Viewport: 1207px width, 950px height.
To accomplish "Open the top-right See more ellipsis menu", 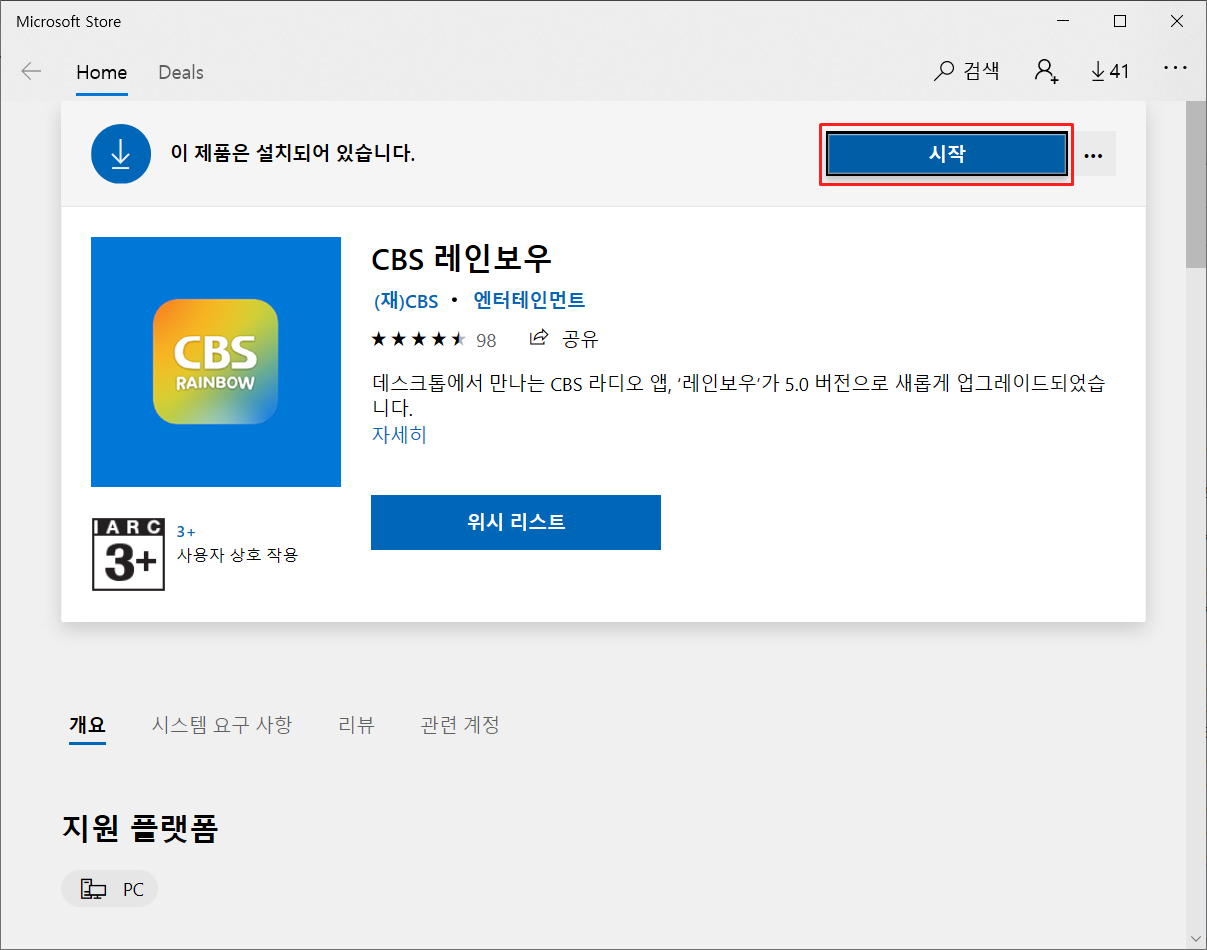I will 1175,69.
